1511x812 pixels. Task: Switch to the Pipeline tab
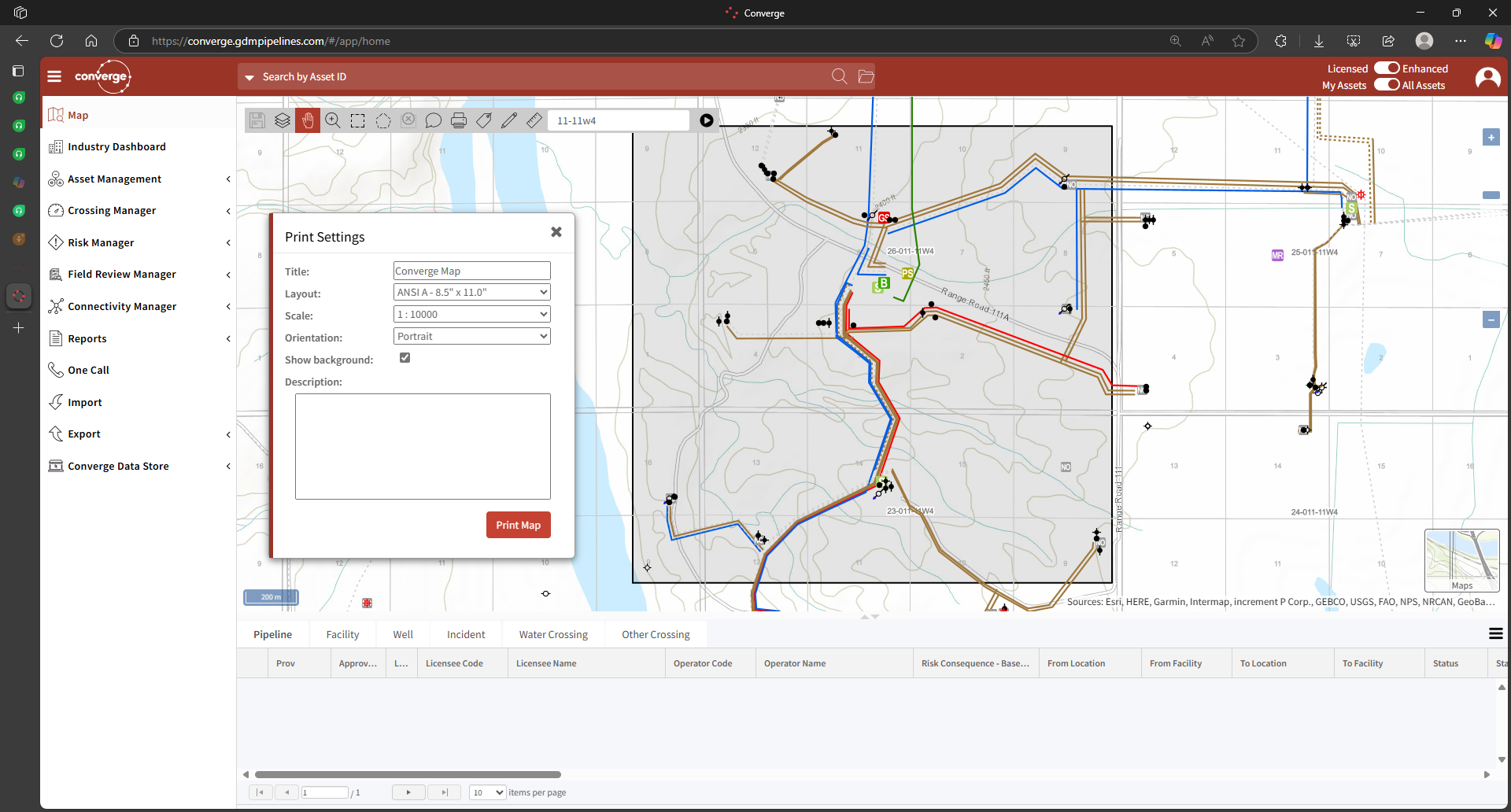pos(272,634)
